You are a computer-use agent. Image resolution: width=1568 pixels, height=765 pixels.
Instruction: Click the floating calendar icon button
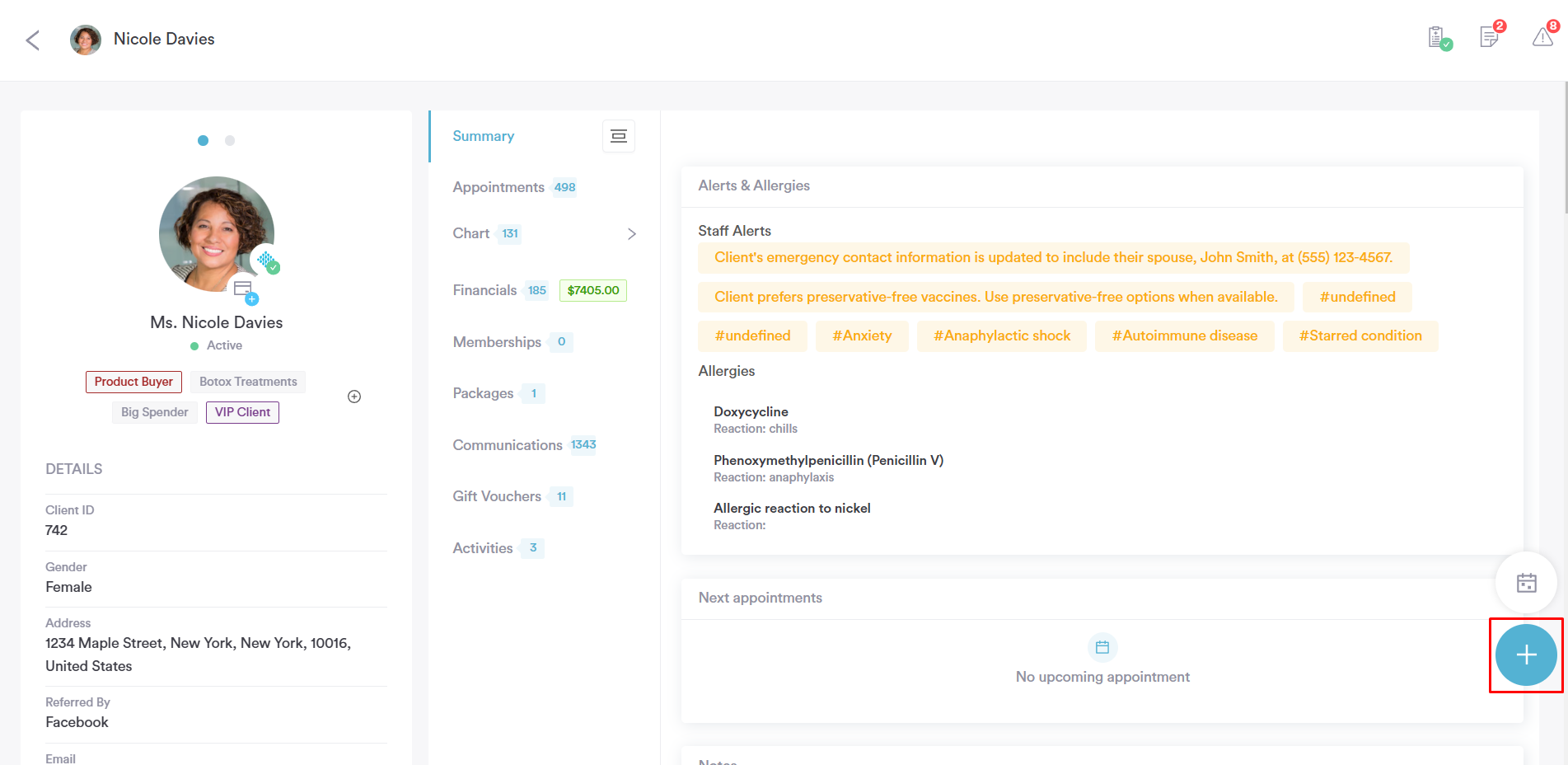coord(1525,583)
